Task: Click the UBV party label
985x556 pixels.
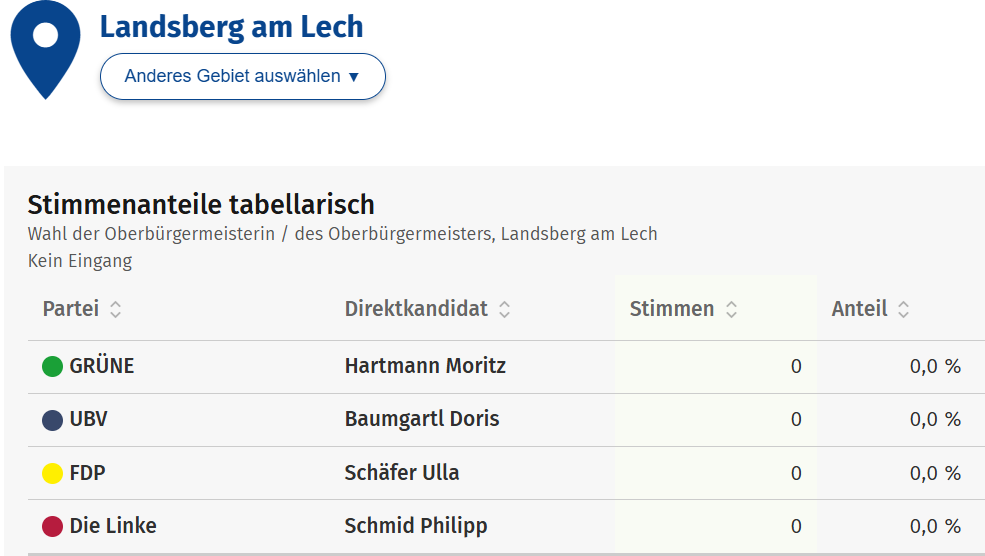Action: pos(88,419)
